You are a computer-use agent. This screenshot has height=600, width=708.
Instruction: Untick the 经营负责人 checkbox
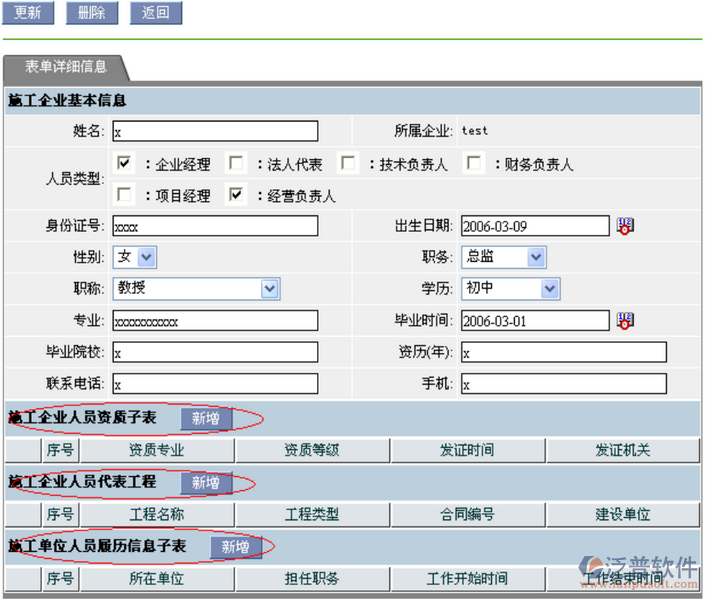coord(236,195)
